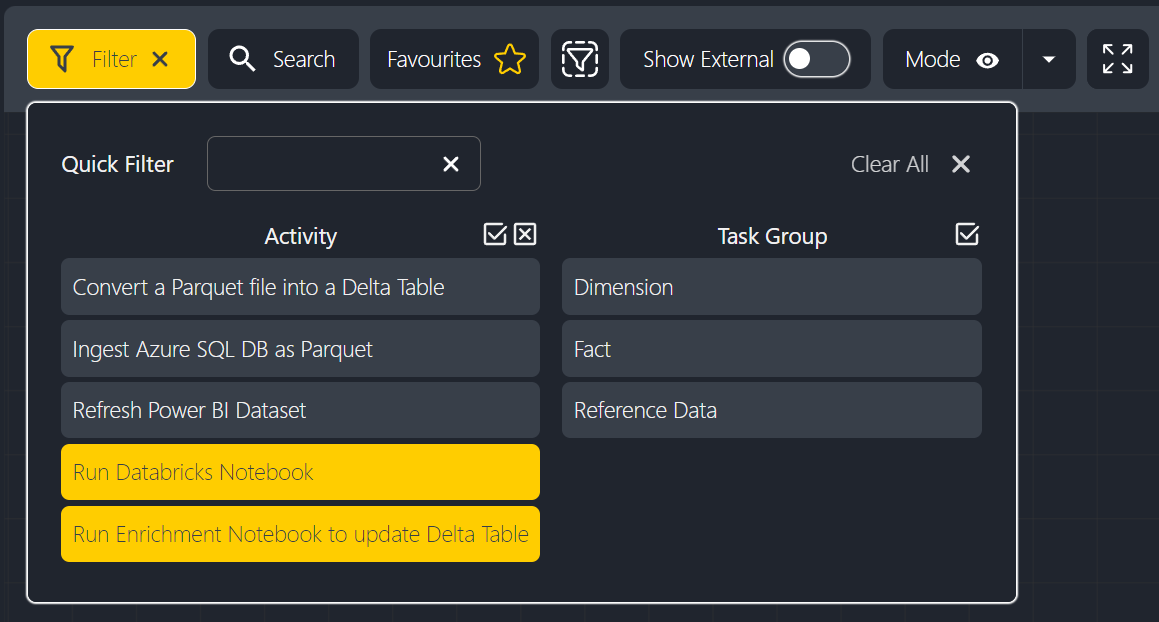1159x622 pixels.
Task: Pick the Dimension task group filter
Action: click(771, 287)
